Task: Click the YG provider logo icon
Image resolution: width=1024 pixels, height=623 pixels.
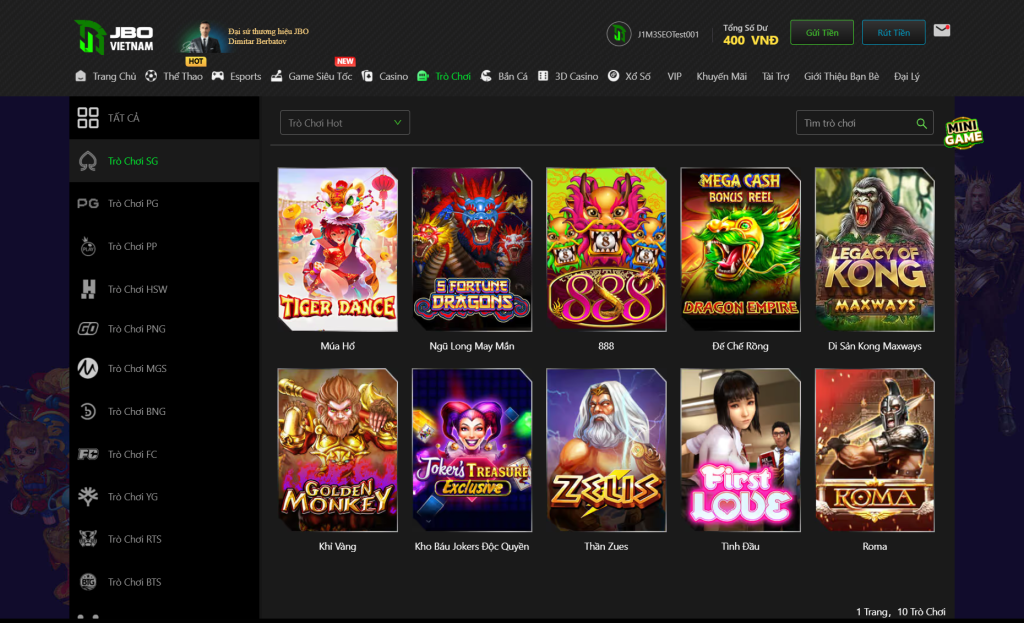Action: pos(88,496)
